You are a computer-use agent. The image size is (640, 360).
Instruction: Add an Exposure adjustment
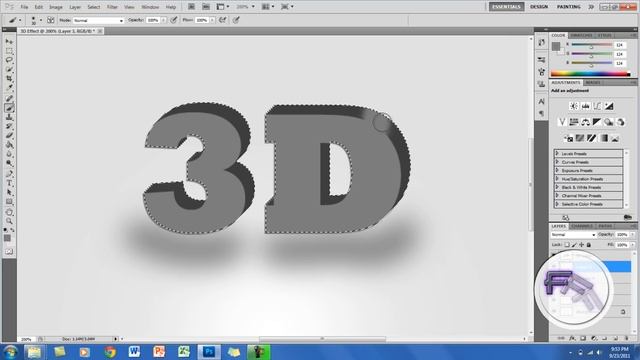point(609,106)
